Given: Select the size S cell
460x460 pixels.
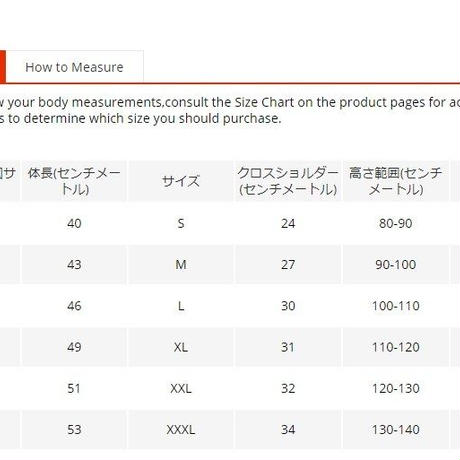Looking at the screenshot, I should click(x=181, y=223).
